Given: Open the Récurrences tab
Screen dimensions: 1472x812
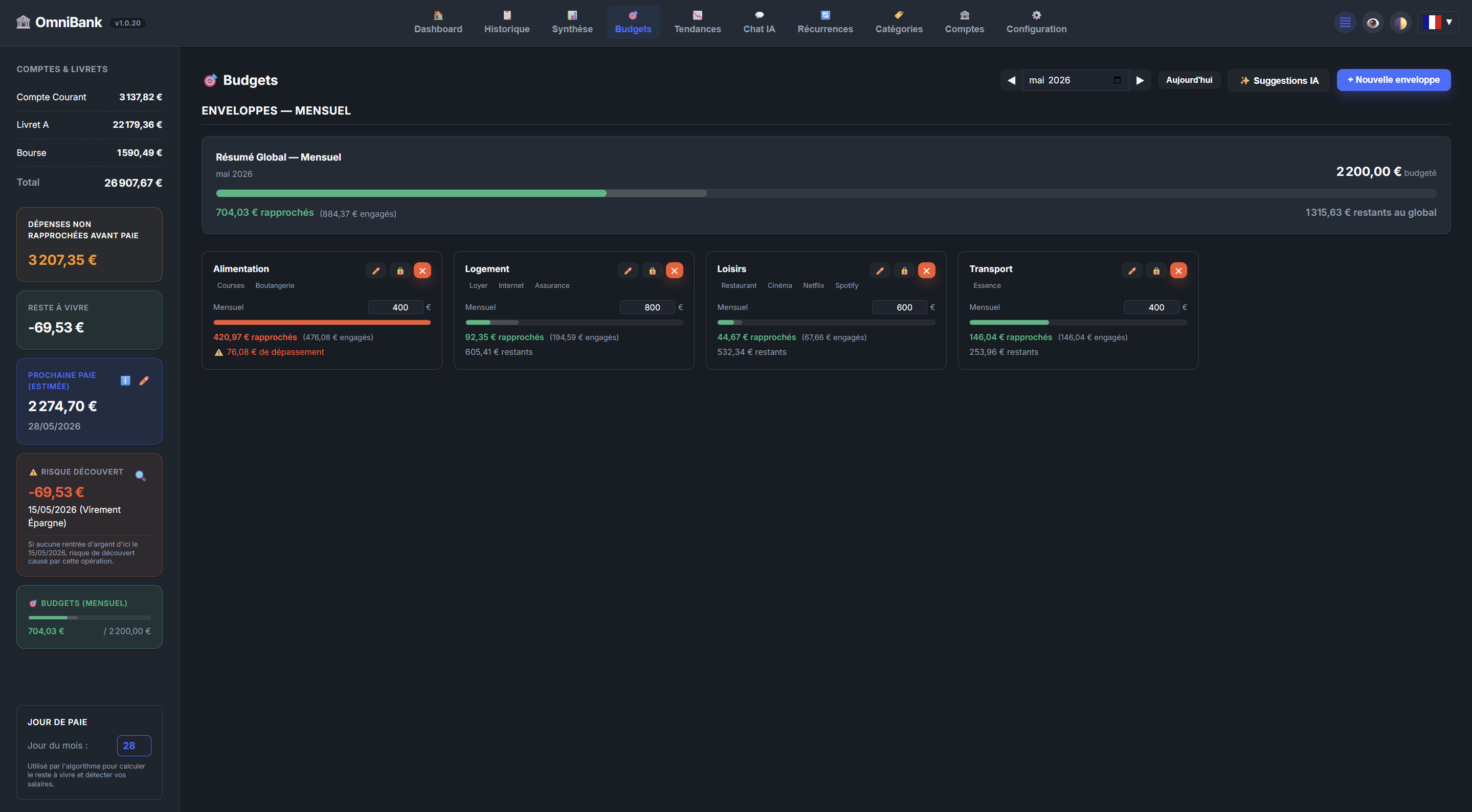Looking at the screenshot, I should [x=825, y=22].
